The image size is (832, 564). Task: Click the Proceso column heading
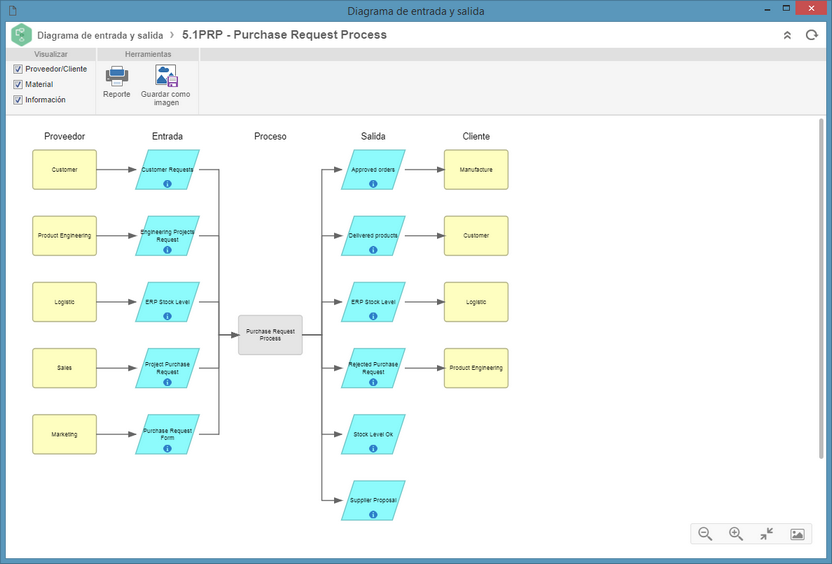coord(270,136)
